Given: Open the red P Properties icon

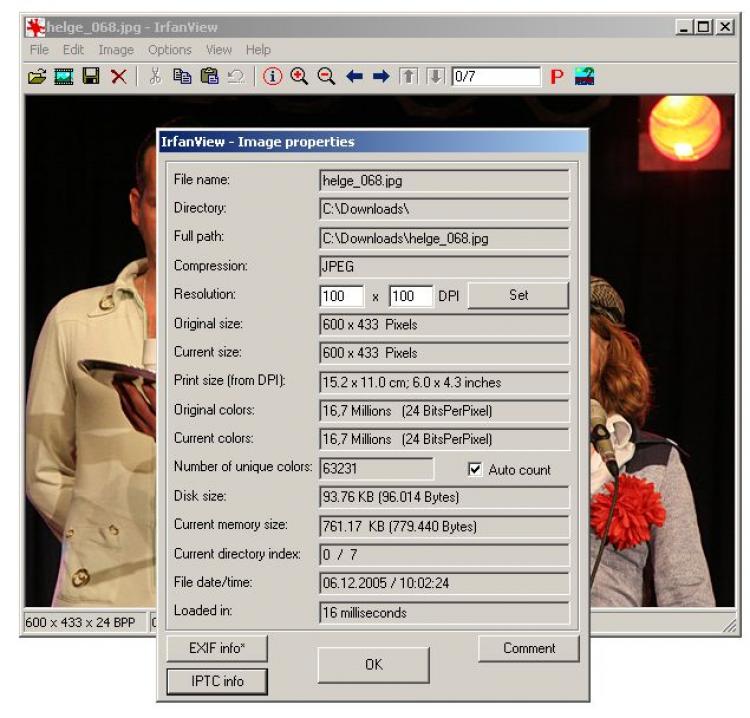Looking at the screenshot, I should [x=557, y=77].
